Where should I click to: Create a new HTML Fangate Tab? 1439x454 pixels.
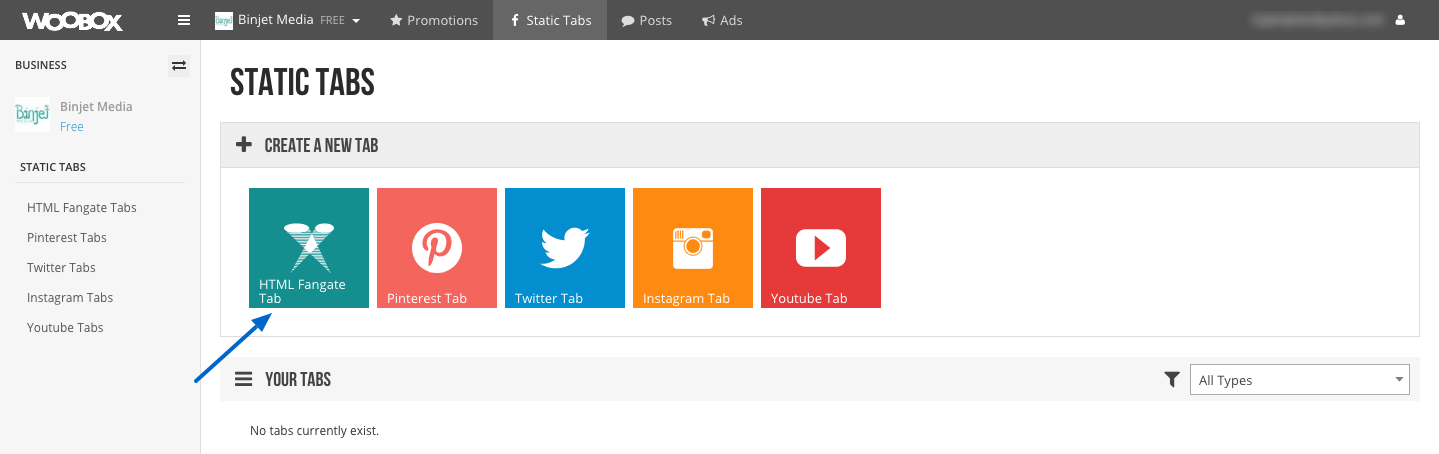309,248
